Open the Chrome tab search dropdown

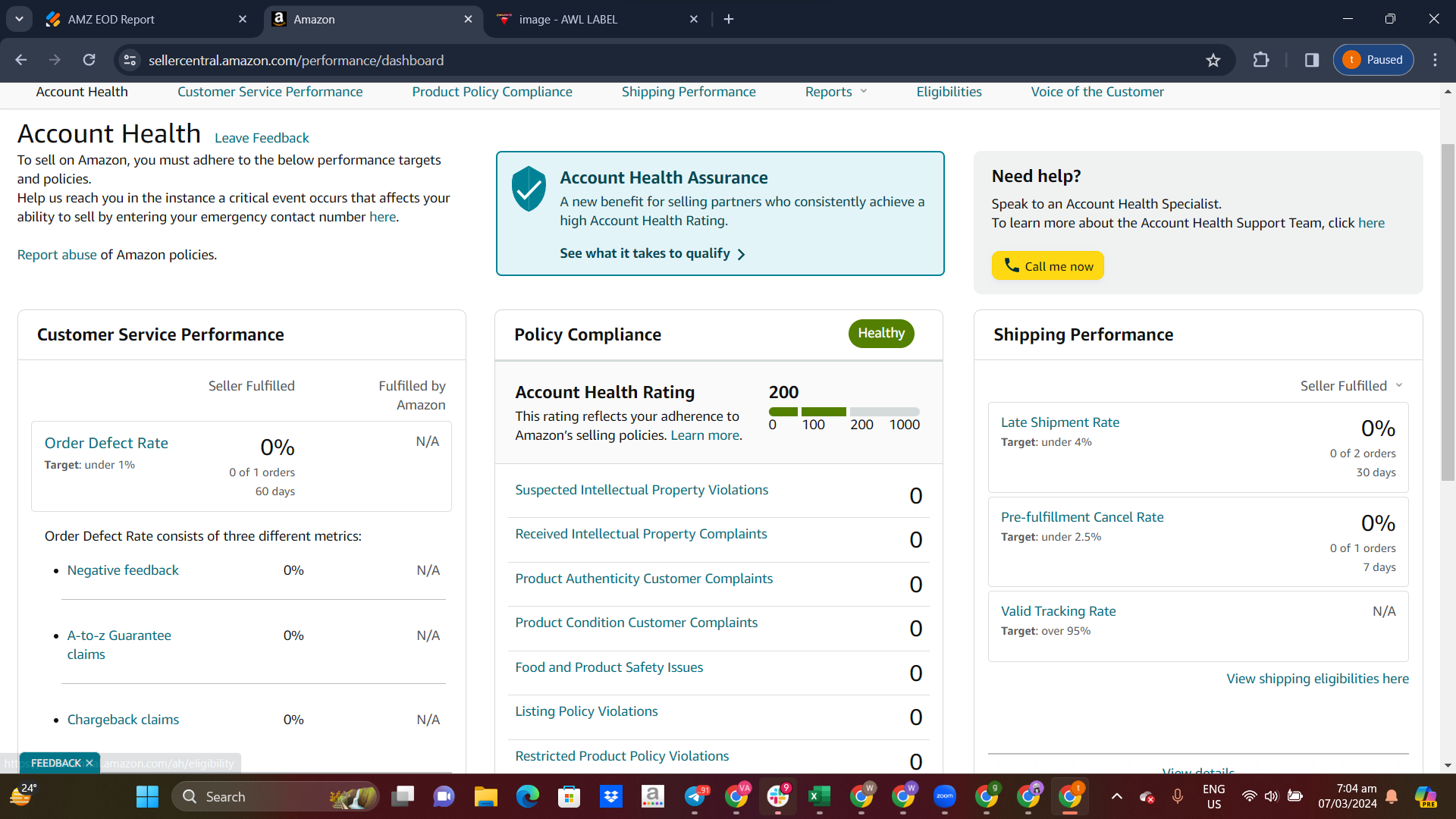[19, 19]
